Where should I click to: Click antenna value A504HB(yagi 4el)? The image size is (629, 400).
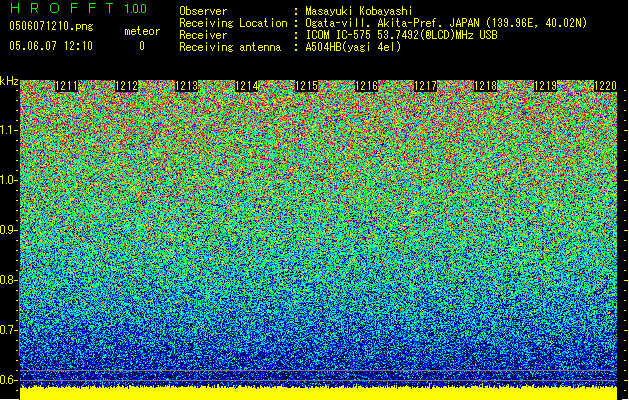coord(353,47)
